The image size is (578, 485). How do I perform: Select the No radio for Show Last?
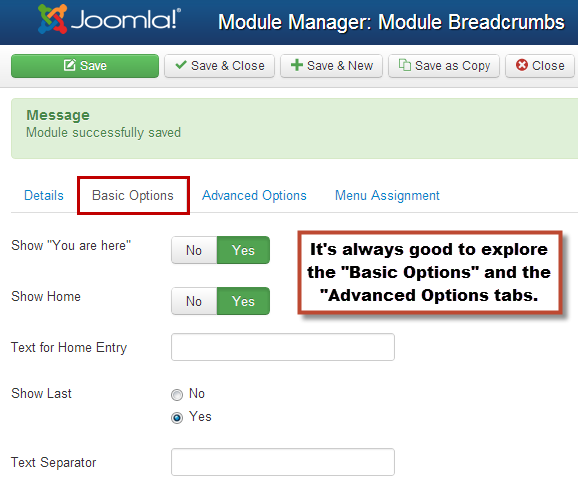177,395
